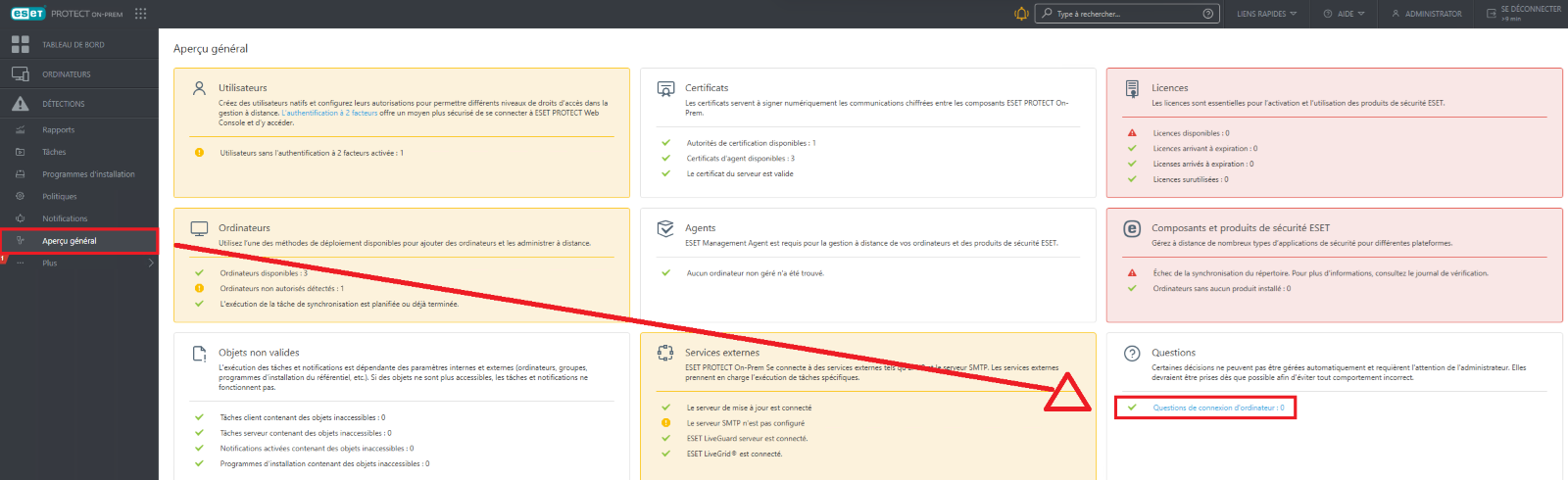Click the Programmes d'installation icon
The image size is (1568, 480).
20,174
